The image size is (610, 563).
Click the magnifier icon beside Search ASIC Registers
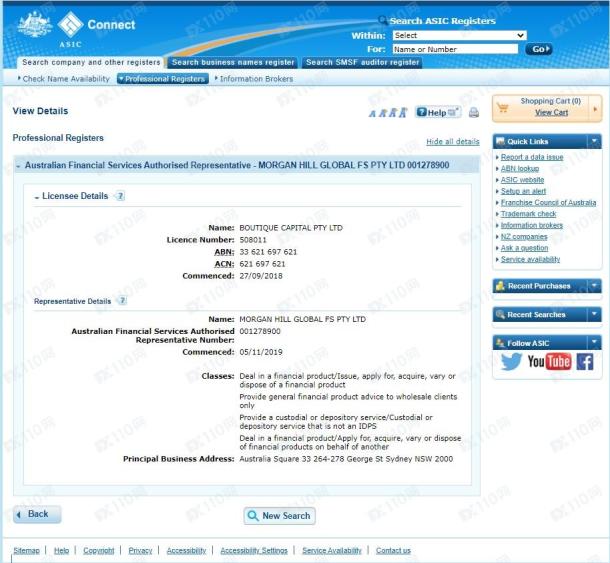pos(382,20)
